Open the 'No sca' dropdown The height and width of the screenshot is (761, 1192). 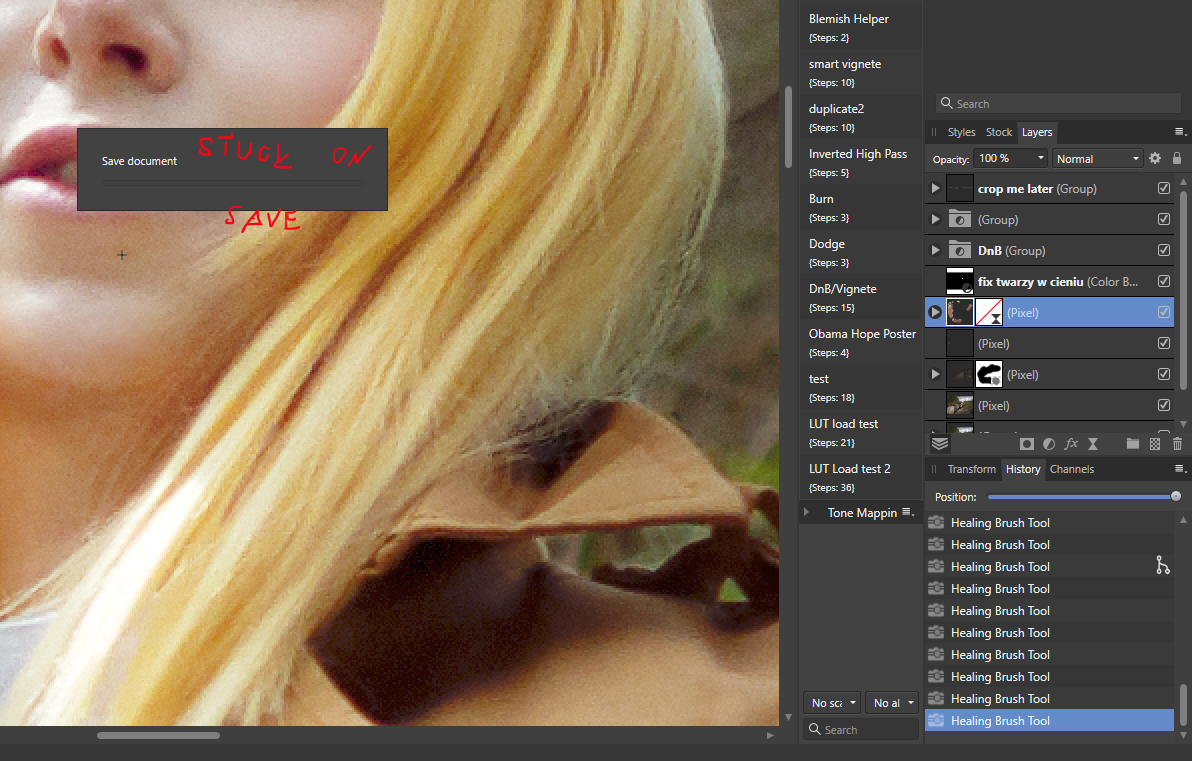832,702
